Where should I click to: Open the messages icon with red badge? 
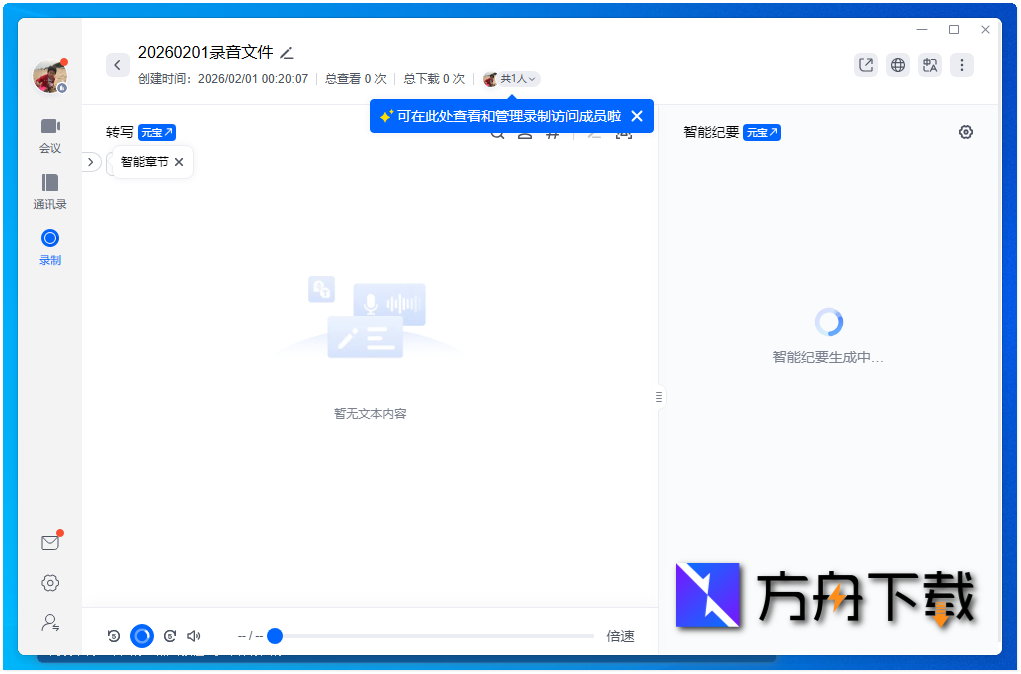pyautogui.click(x=50, y=542)
